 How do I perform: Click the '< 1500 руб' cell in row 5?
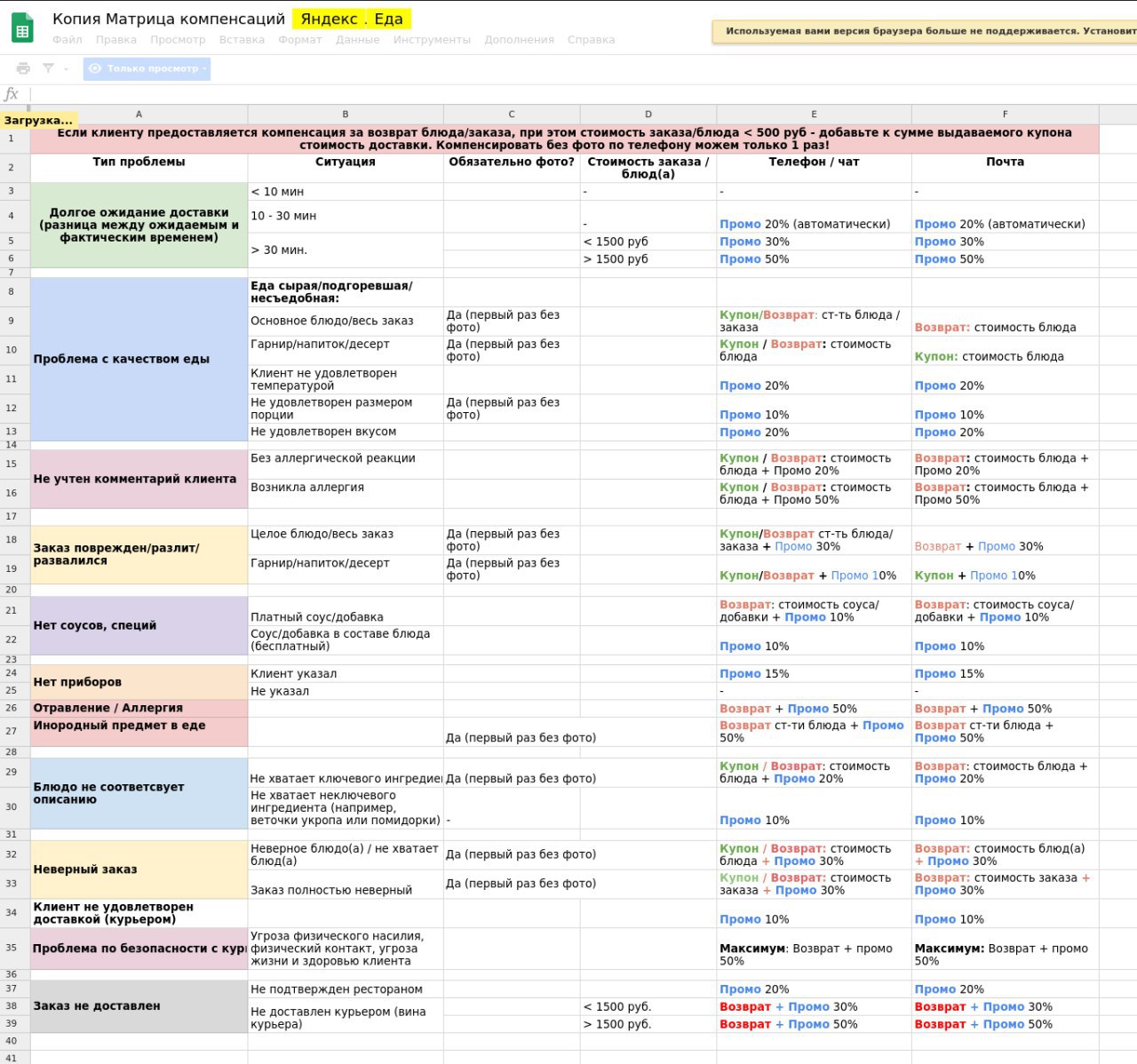pyautogui.click(x=648, y=242)
